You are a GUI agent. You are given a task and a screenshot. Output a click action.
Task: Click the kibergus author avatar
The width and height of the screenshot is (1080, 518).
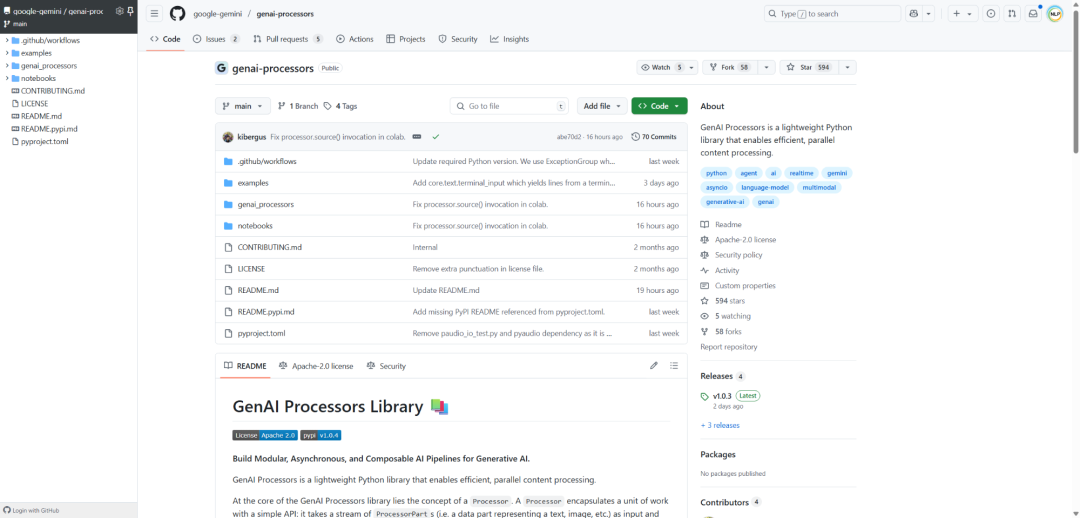pos(228,137)
